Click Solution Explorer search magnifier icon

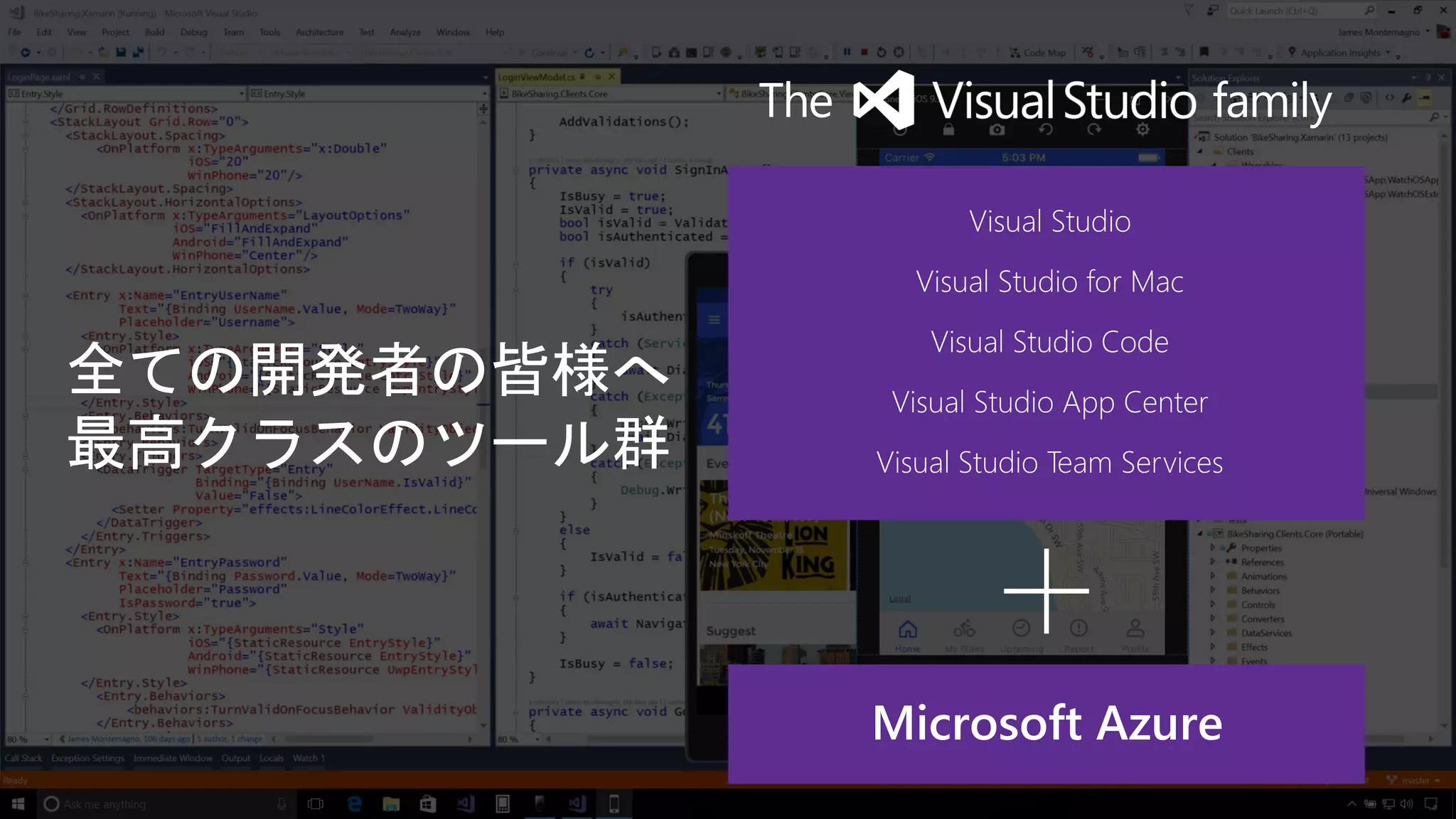(1435, 117)
